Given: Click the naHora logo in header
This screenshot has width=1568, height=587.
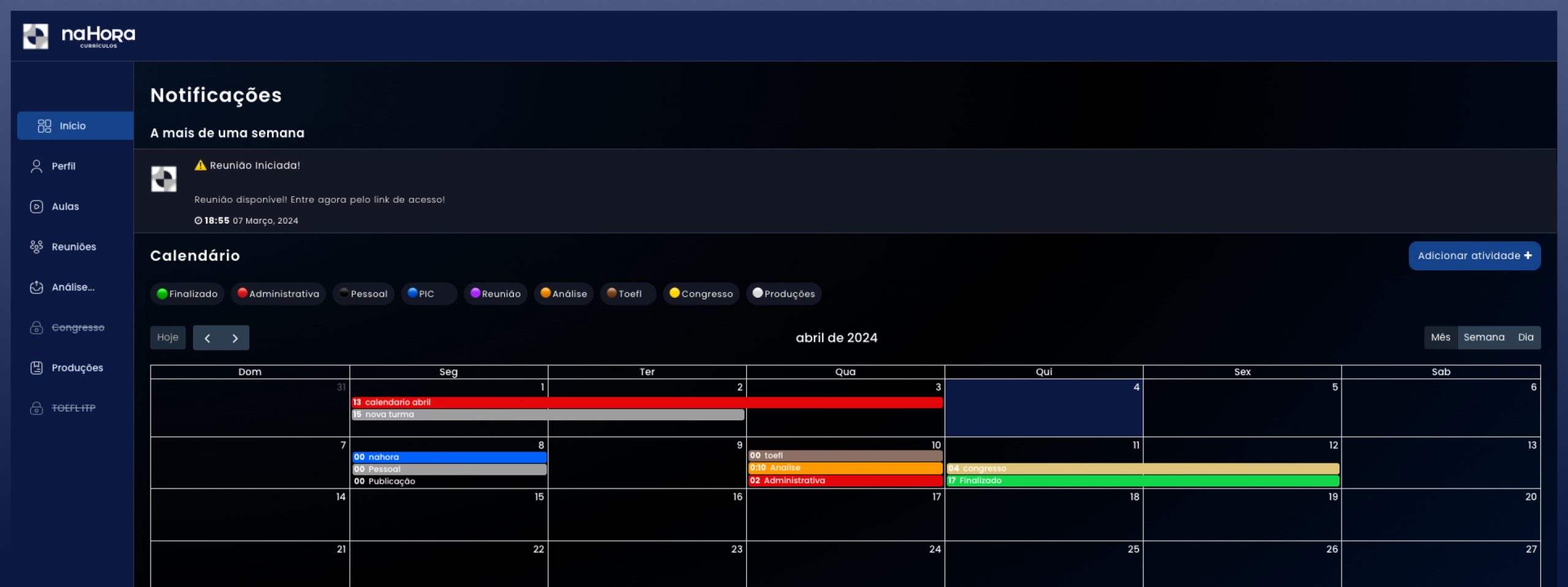Looking at the screenshot, I should tap(78, 36).
